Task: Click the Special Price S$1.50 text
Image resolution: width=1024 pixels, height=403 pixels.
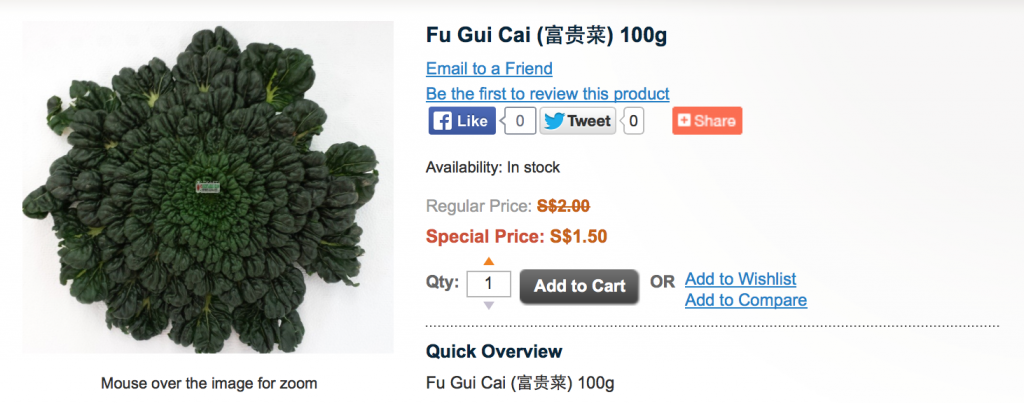Action: coord(517,236)
